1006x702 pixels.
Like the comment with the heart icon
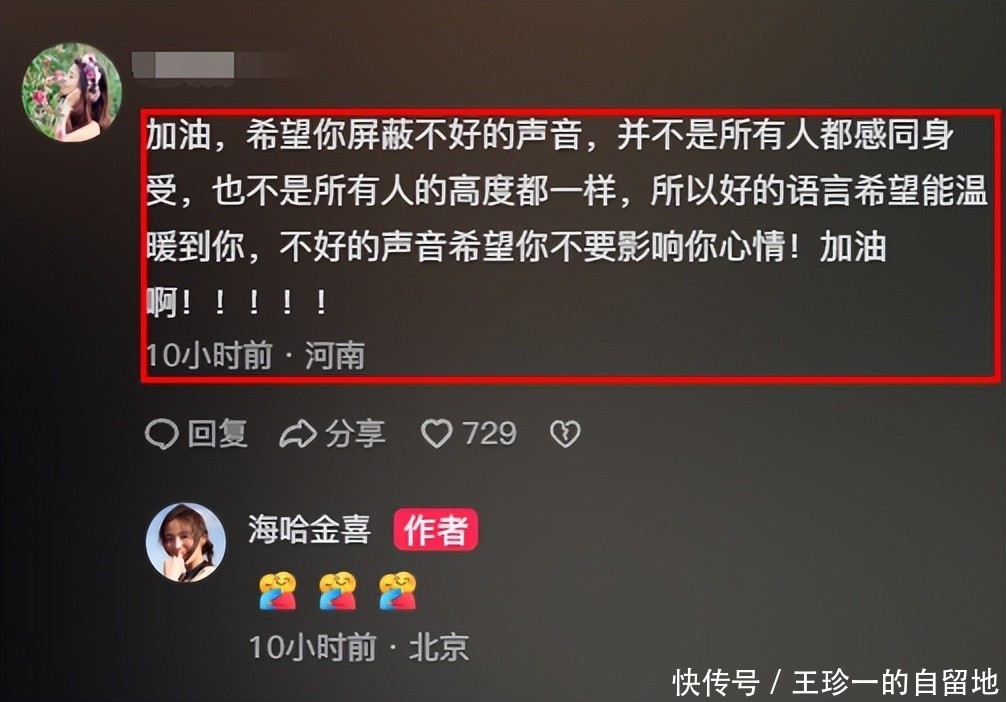437,434
